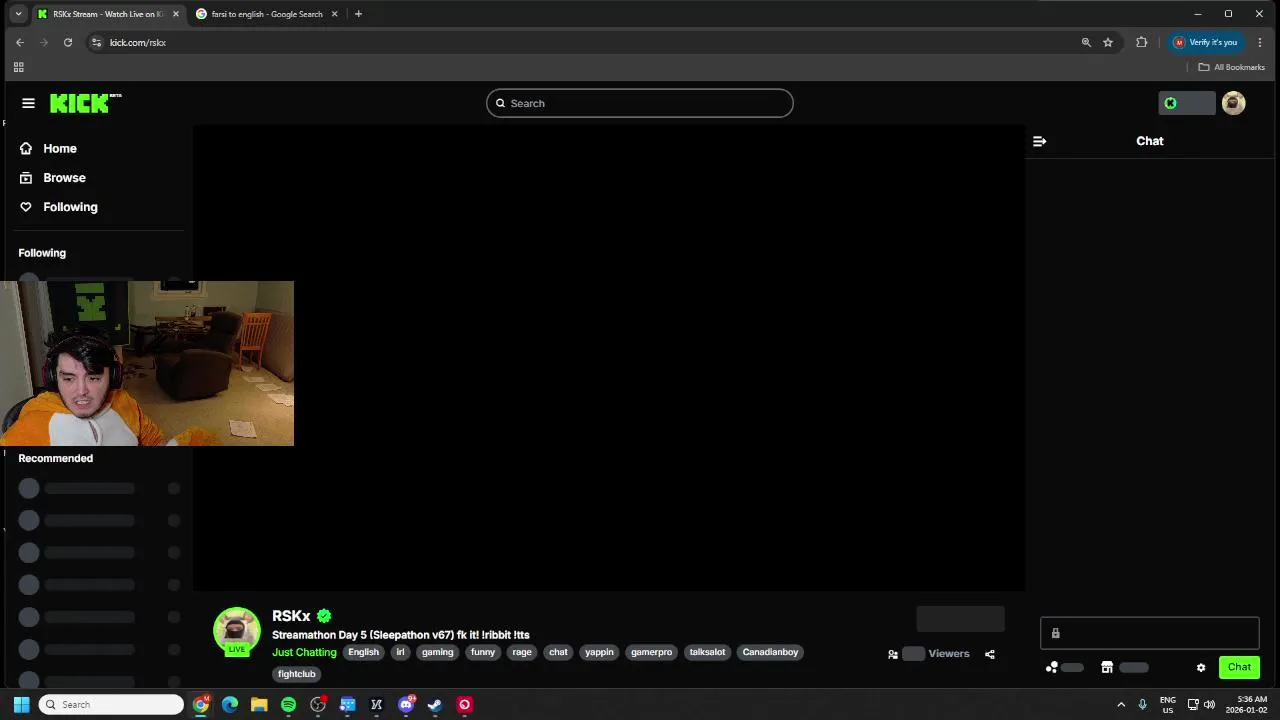
Task: Select the gamerpro tag
Action: point(651,652)
